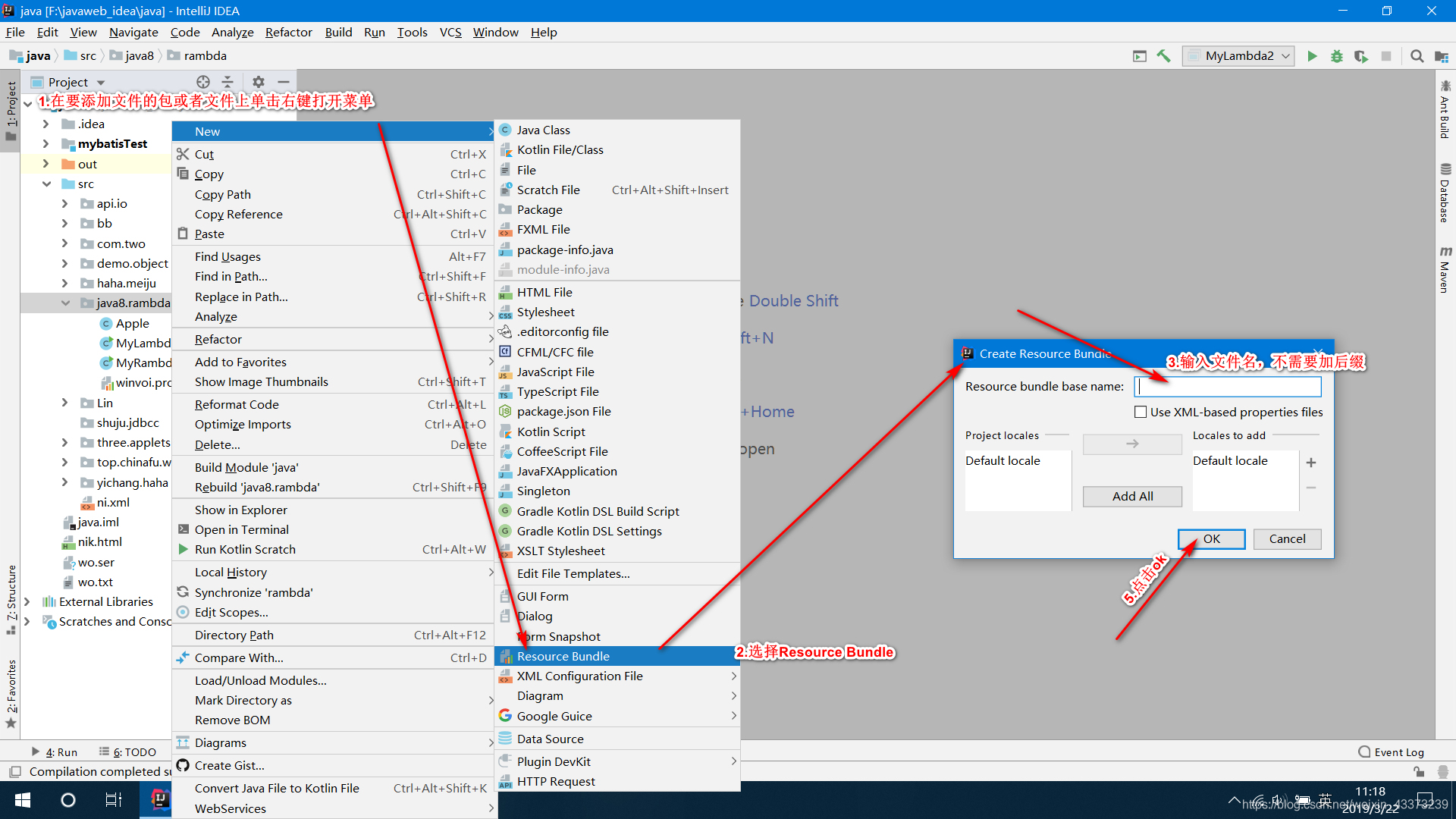Click Find Usages in context menu

click(334, 256)
